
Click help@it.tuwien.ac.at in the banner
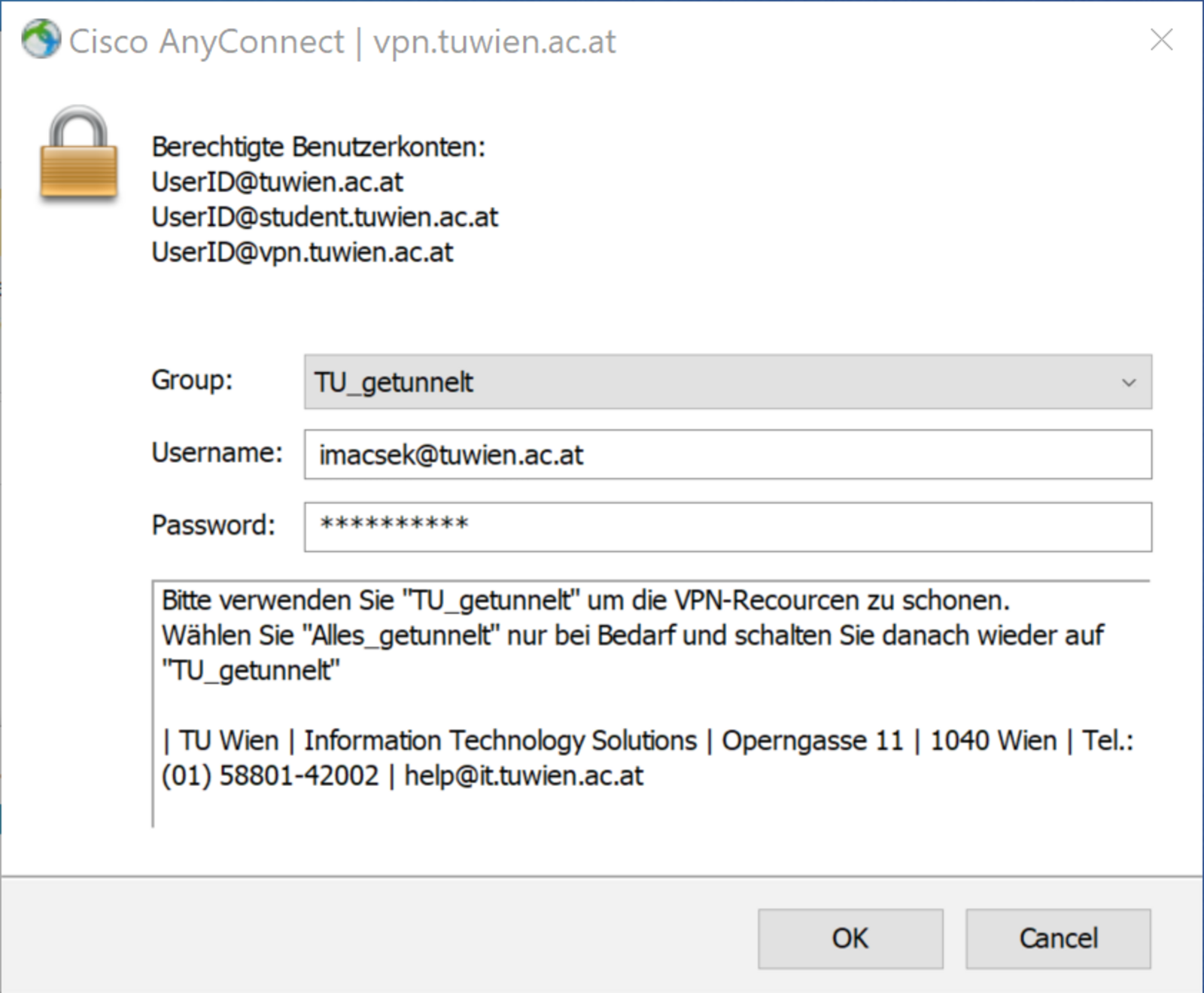coord(524,775)
